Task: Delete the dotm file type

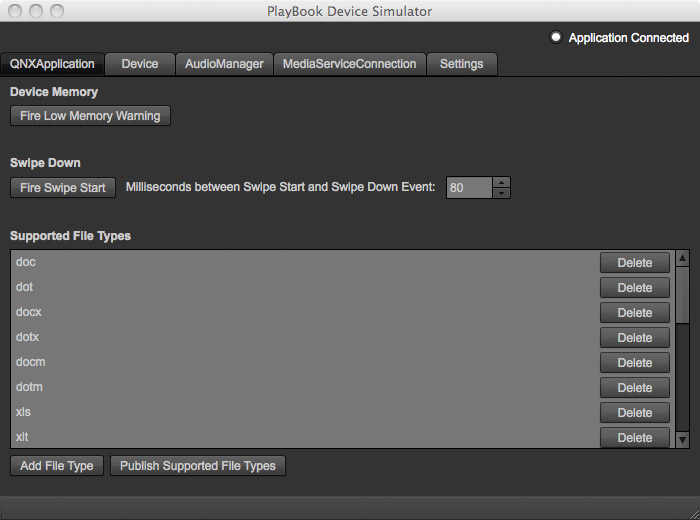Action: (x=635, y=387)
